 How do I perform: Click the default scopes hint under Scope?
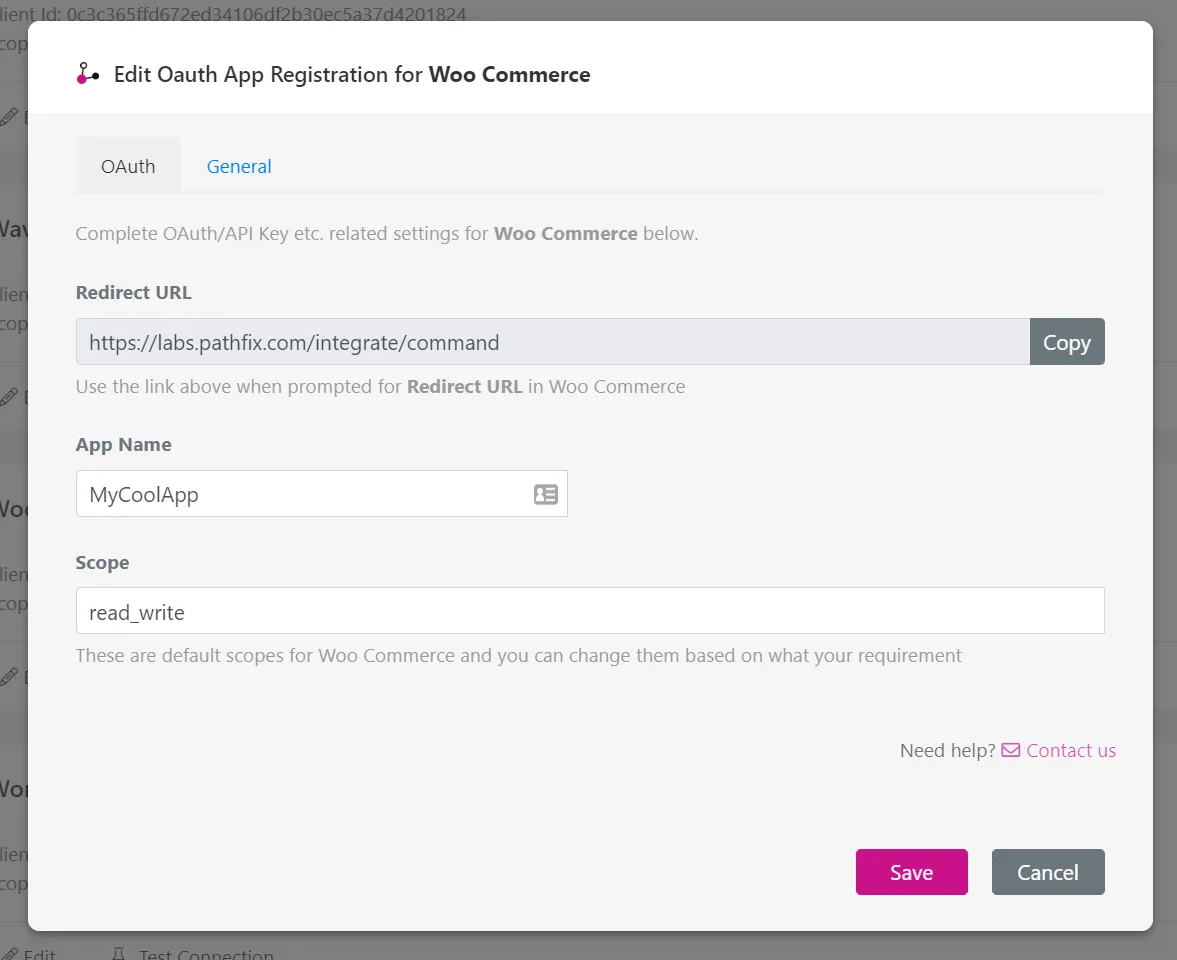[x=518, y=655]
